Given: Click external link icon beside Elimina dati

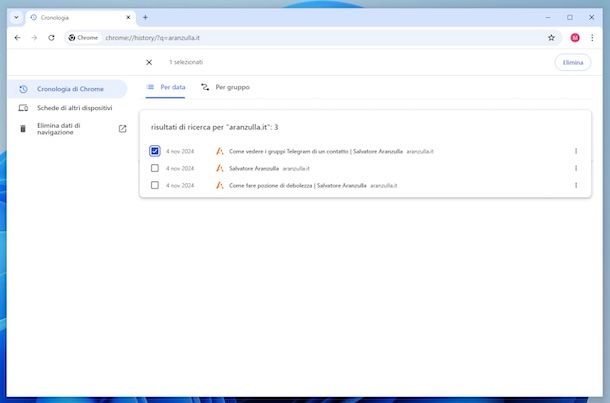Looking at the screenshot, I should click(123, 129).
